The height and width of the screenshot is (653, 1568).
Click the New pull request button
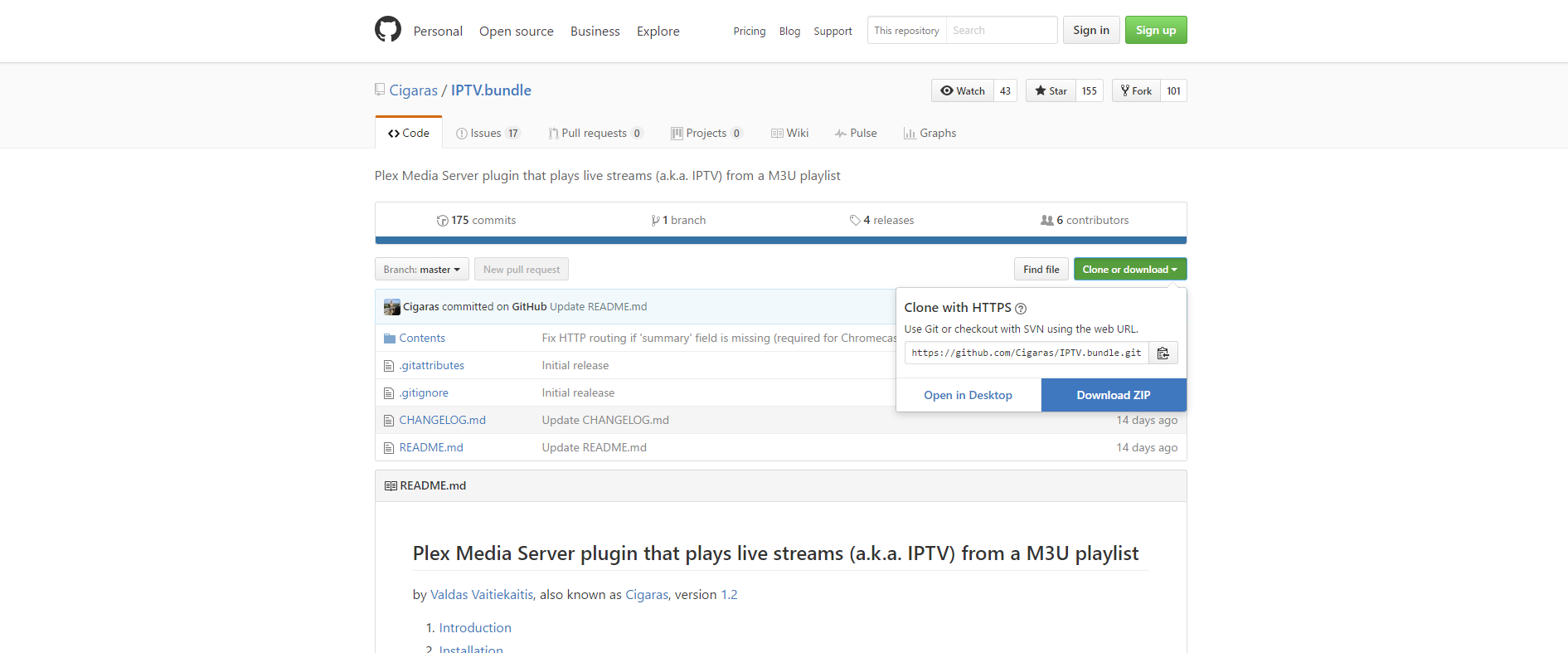point(522,269)
